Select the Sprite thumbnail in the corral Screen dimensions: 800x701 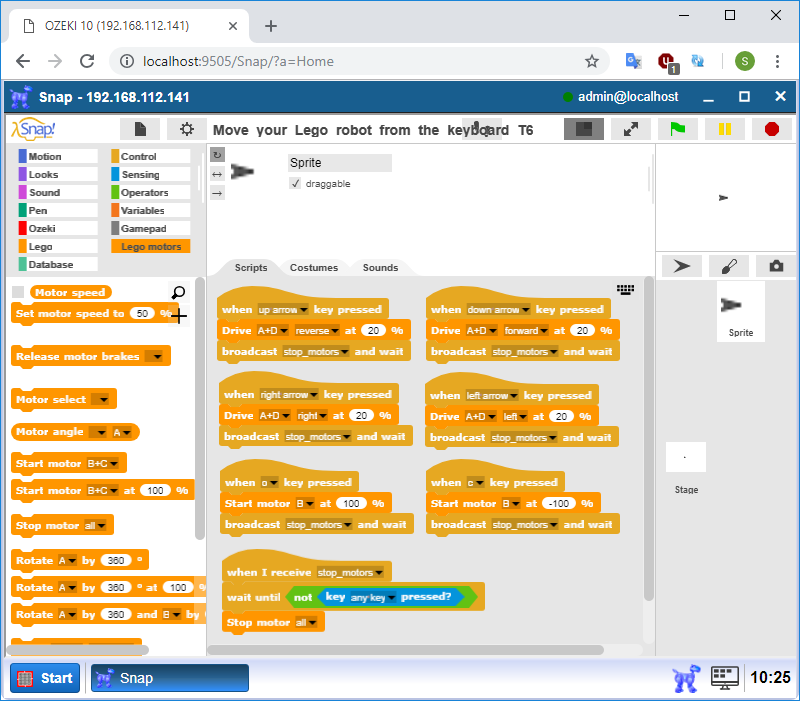click(x=740, y=311)
